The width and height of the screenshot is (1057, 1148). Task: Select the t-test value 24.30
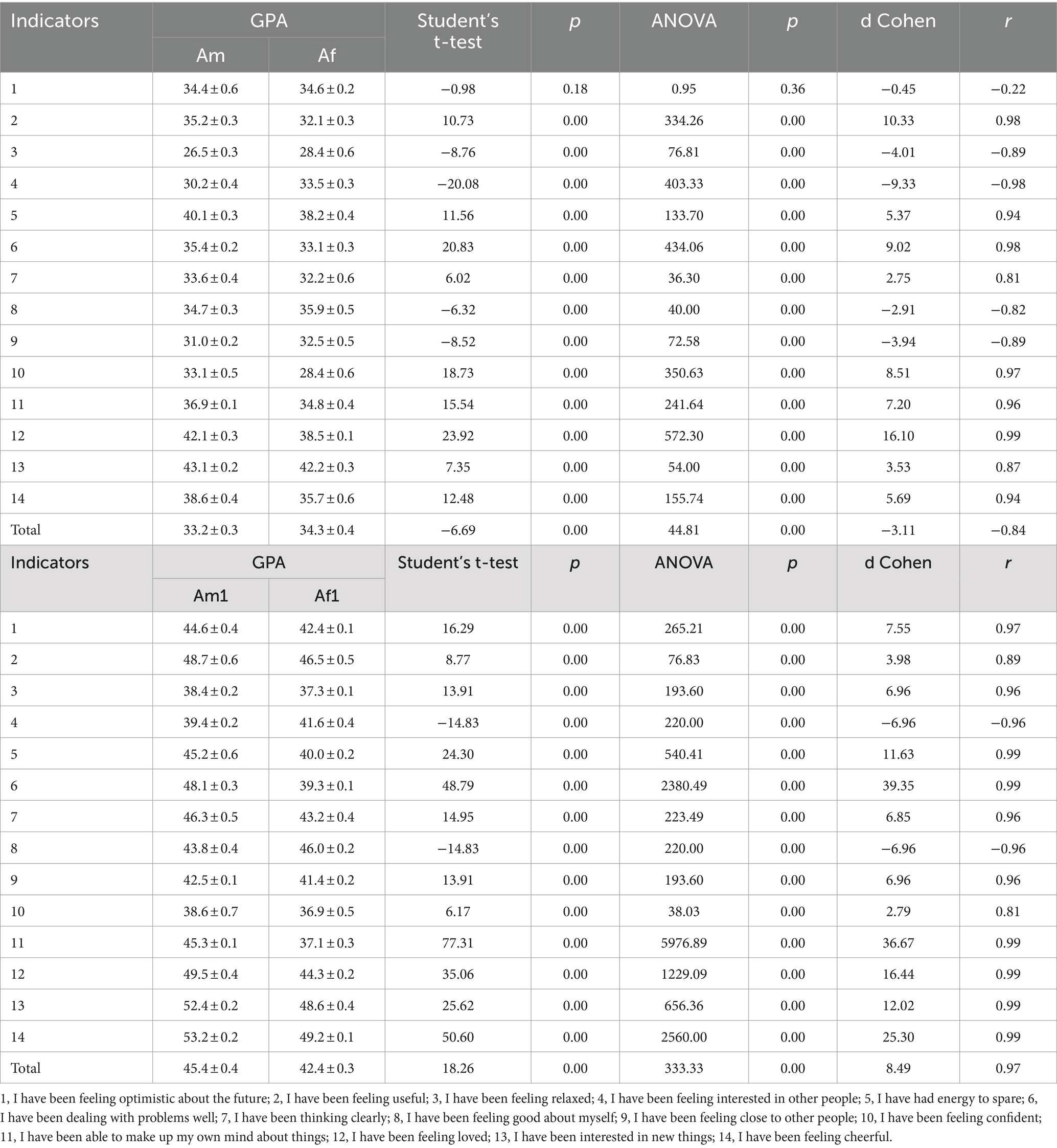click(x=457, y=754)
